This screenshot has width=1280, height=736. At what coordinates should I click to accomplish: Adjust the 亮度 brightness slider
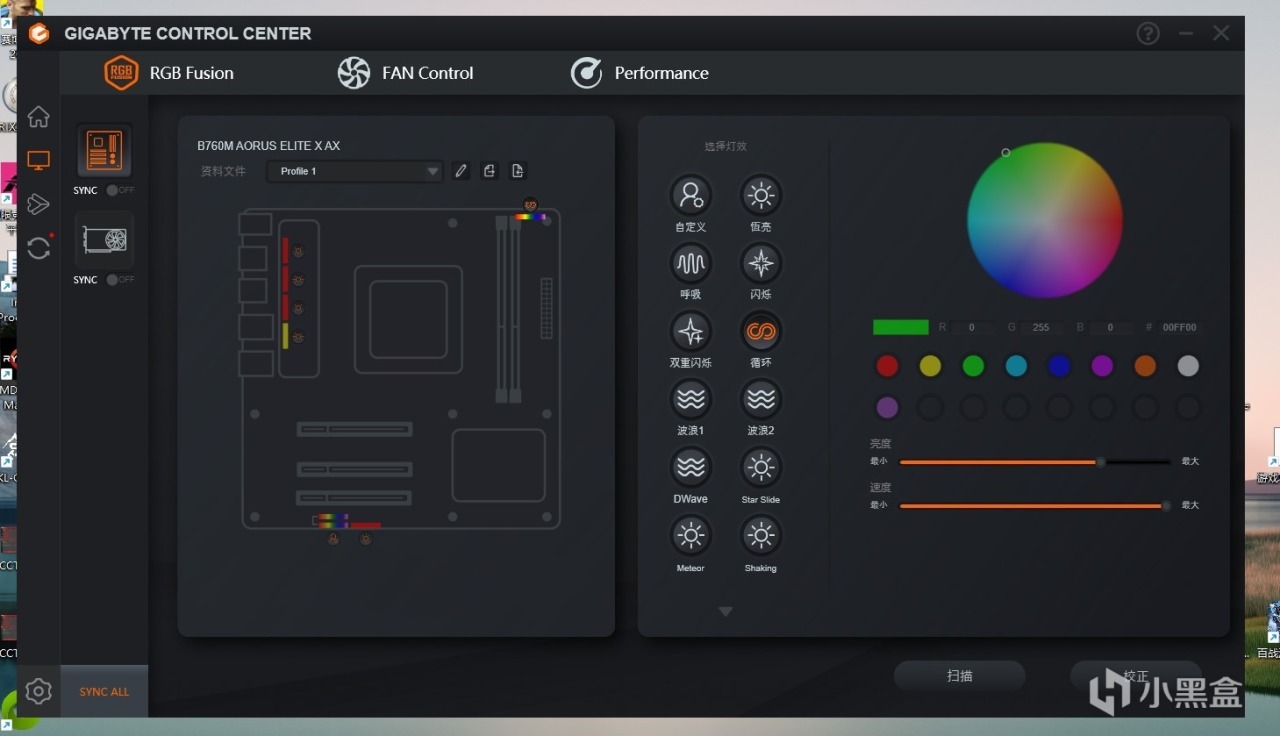pos(1035,462)
